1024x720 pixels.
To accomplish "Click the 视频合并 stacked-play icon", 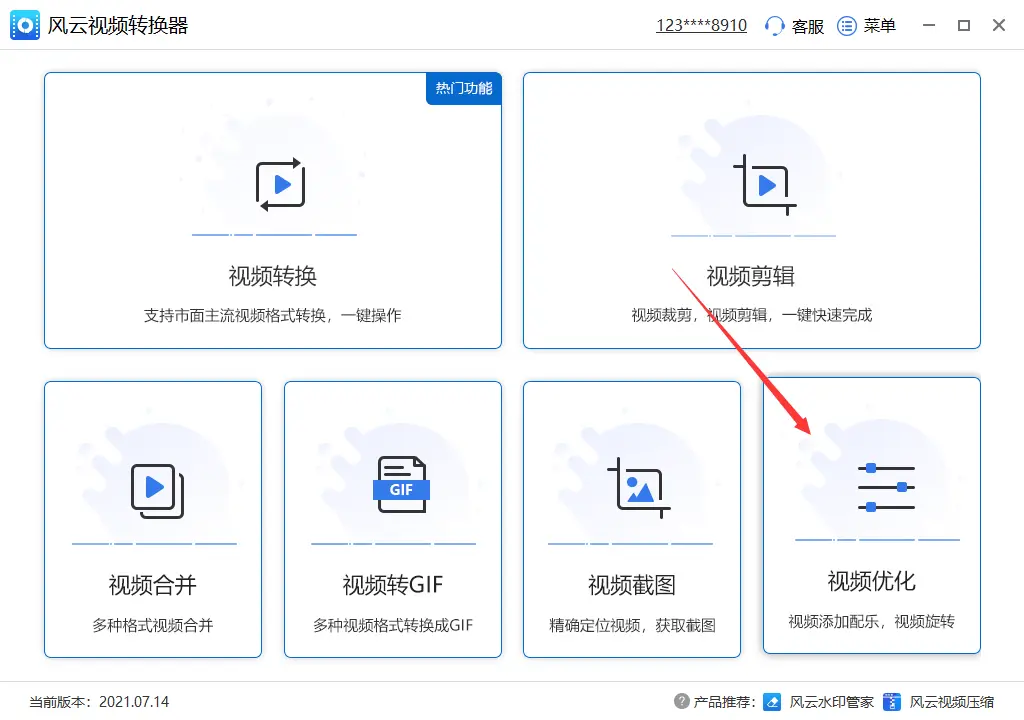I will (x=157, y=491).
